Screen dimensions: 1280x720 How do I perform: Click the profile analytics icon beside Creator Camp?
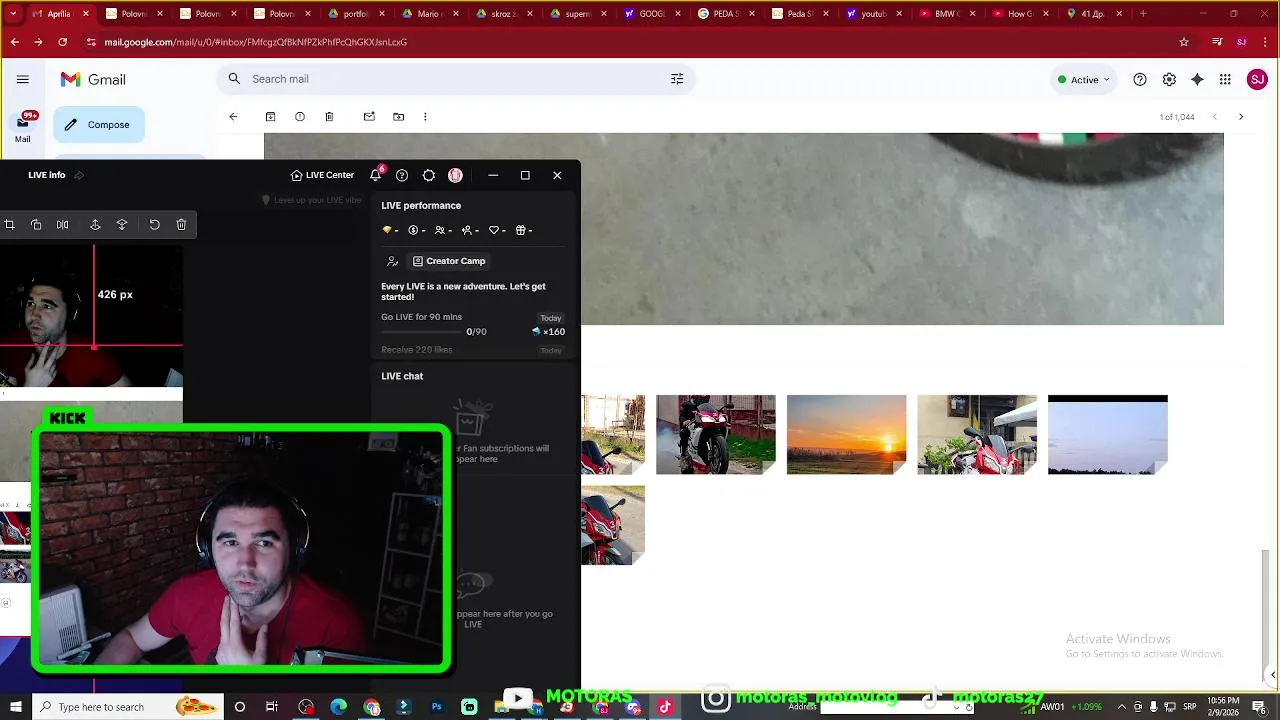[392, 261]
